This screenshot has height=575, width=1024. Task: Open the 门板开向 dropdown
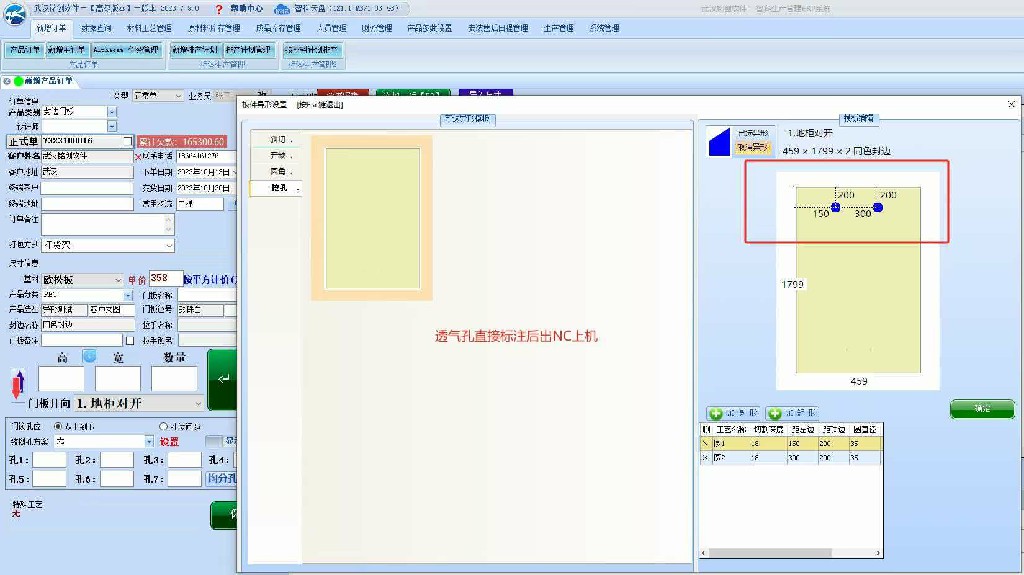[x=198, y=403]
